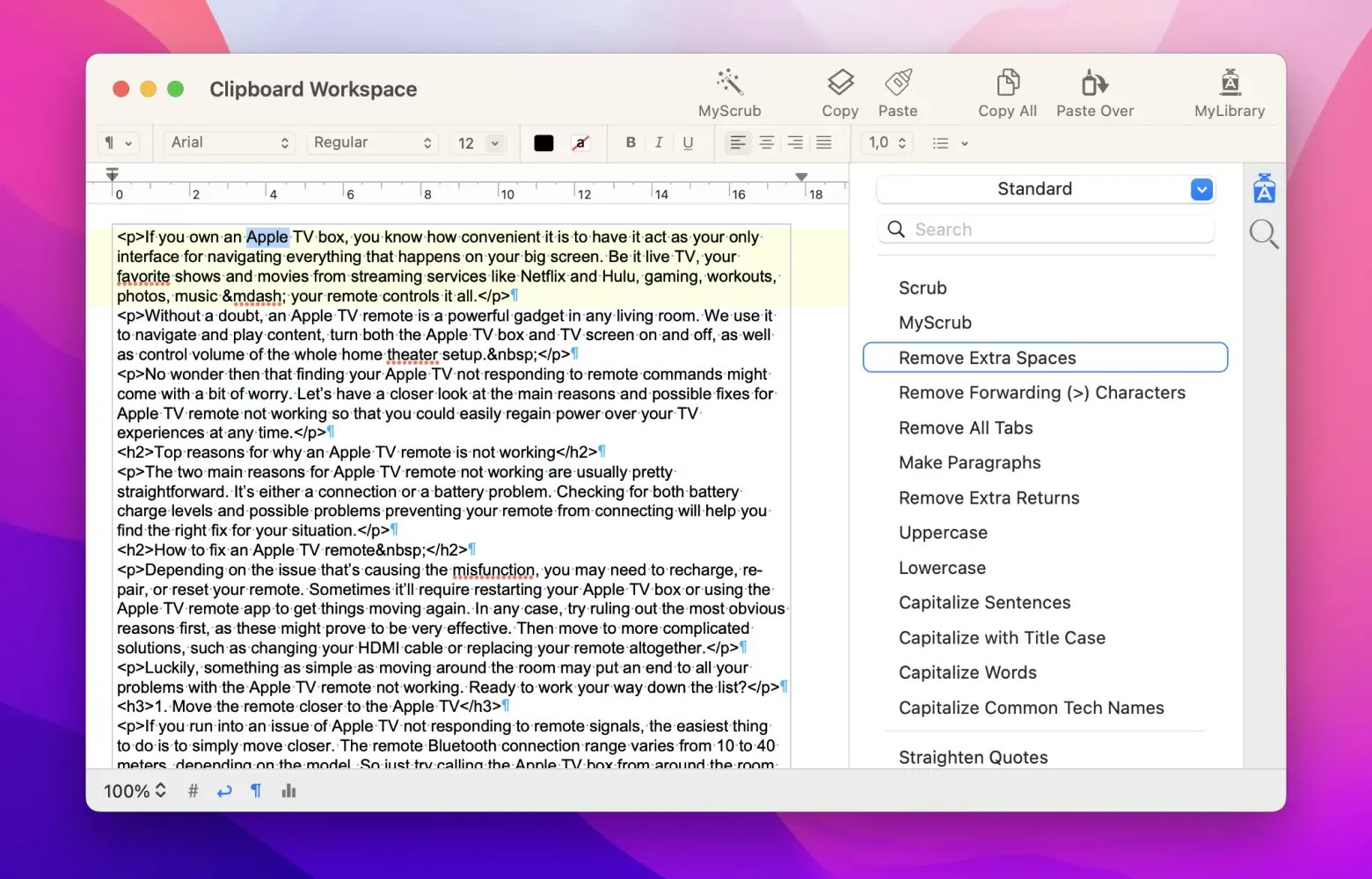Toggle underline formatting
The height and width of the screenshot is (879, 1372).
tap(688, 142)
